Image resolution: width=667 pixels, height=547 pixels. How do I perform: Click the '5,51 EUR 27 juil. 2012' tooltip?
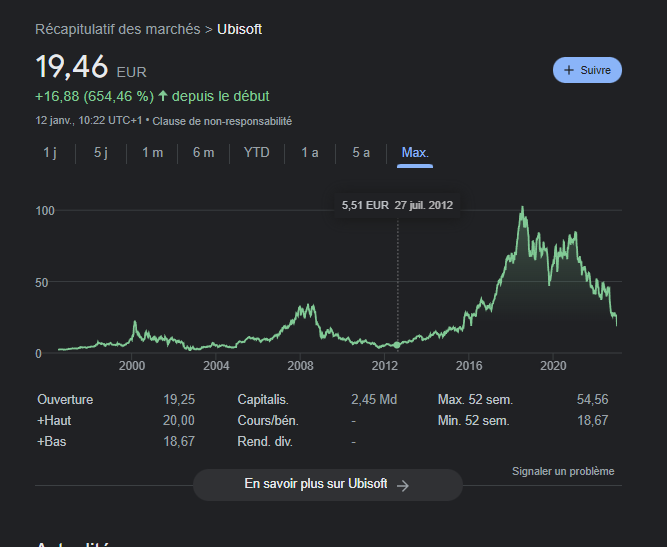pos(397,205)
